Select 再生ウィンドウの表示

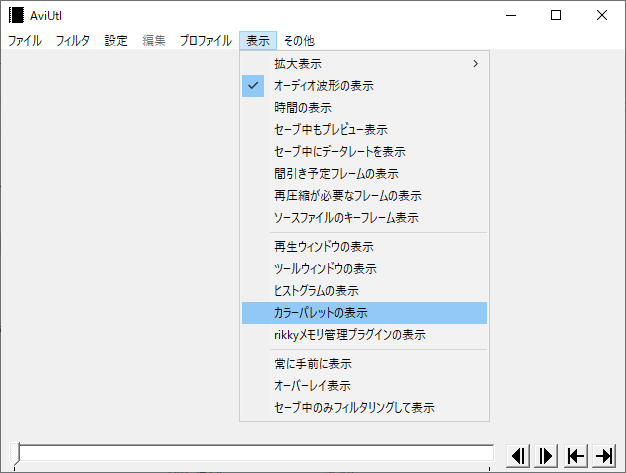[x=365, y=247]
